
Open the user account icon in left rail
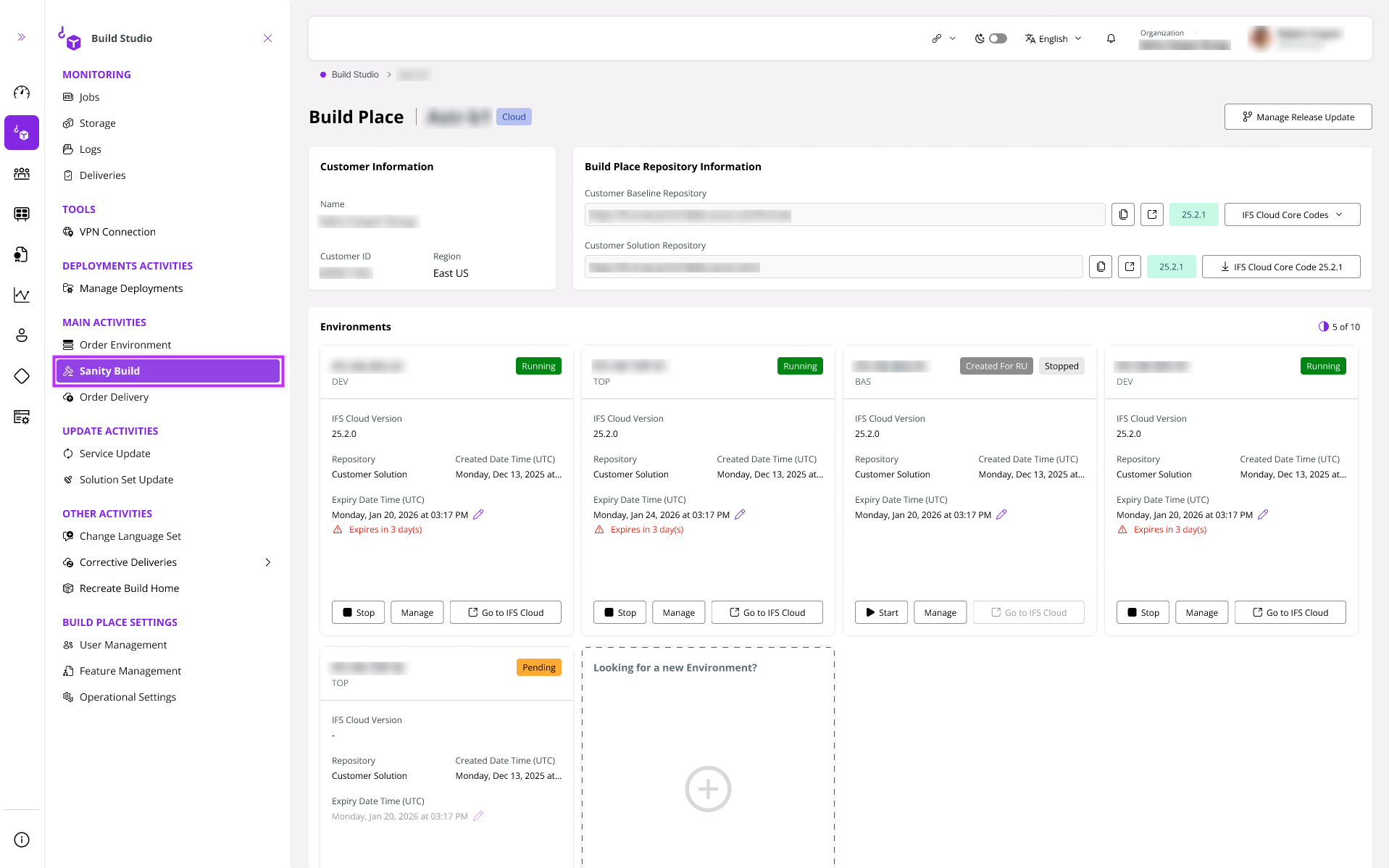pyautogui.click(x=22, y=335)
